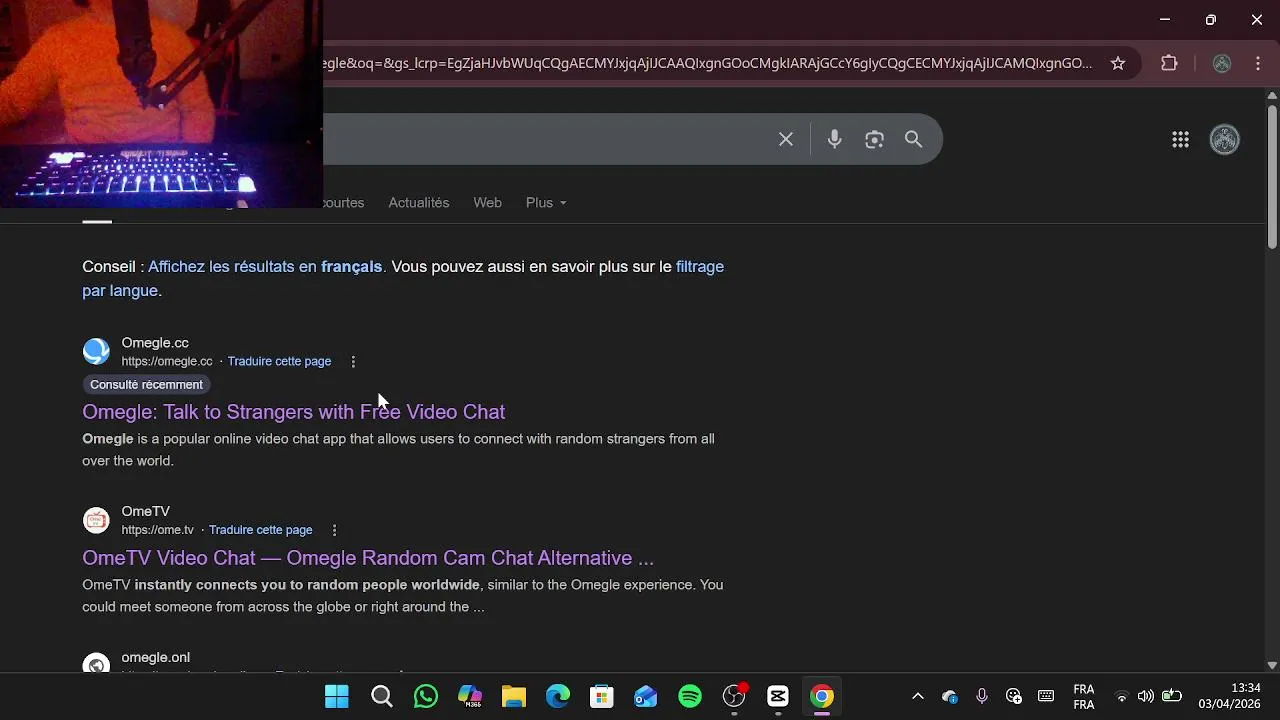Screen dimensions: 1280x720
Task: Bookmark this page with the star icon
Action: pyautogui.click(x=1118, y=63)
